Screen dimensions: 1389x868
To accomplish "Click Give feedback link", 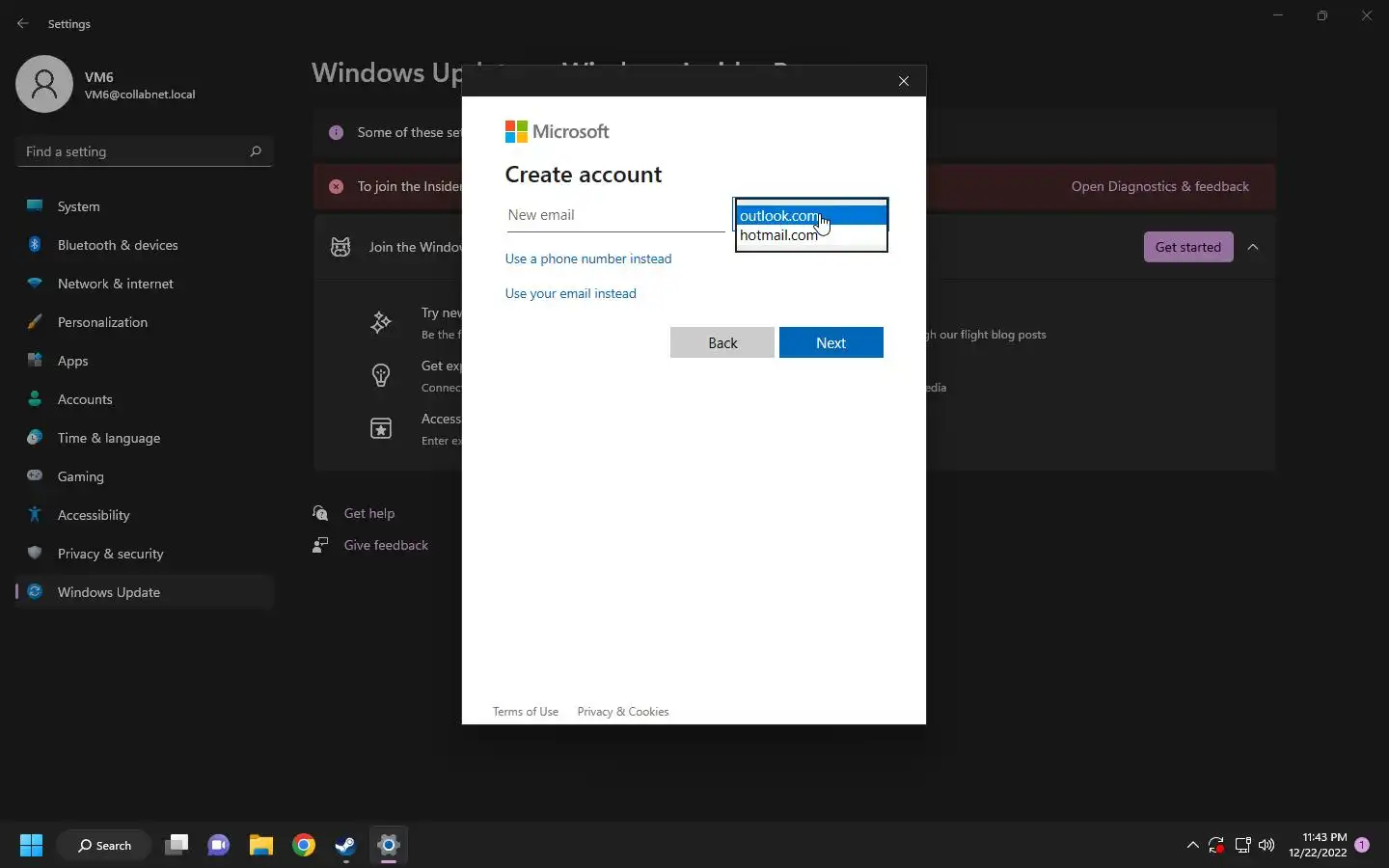I will tap(386, 545).
